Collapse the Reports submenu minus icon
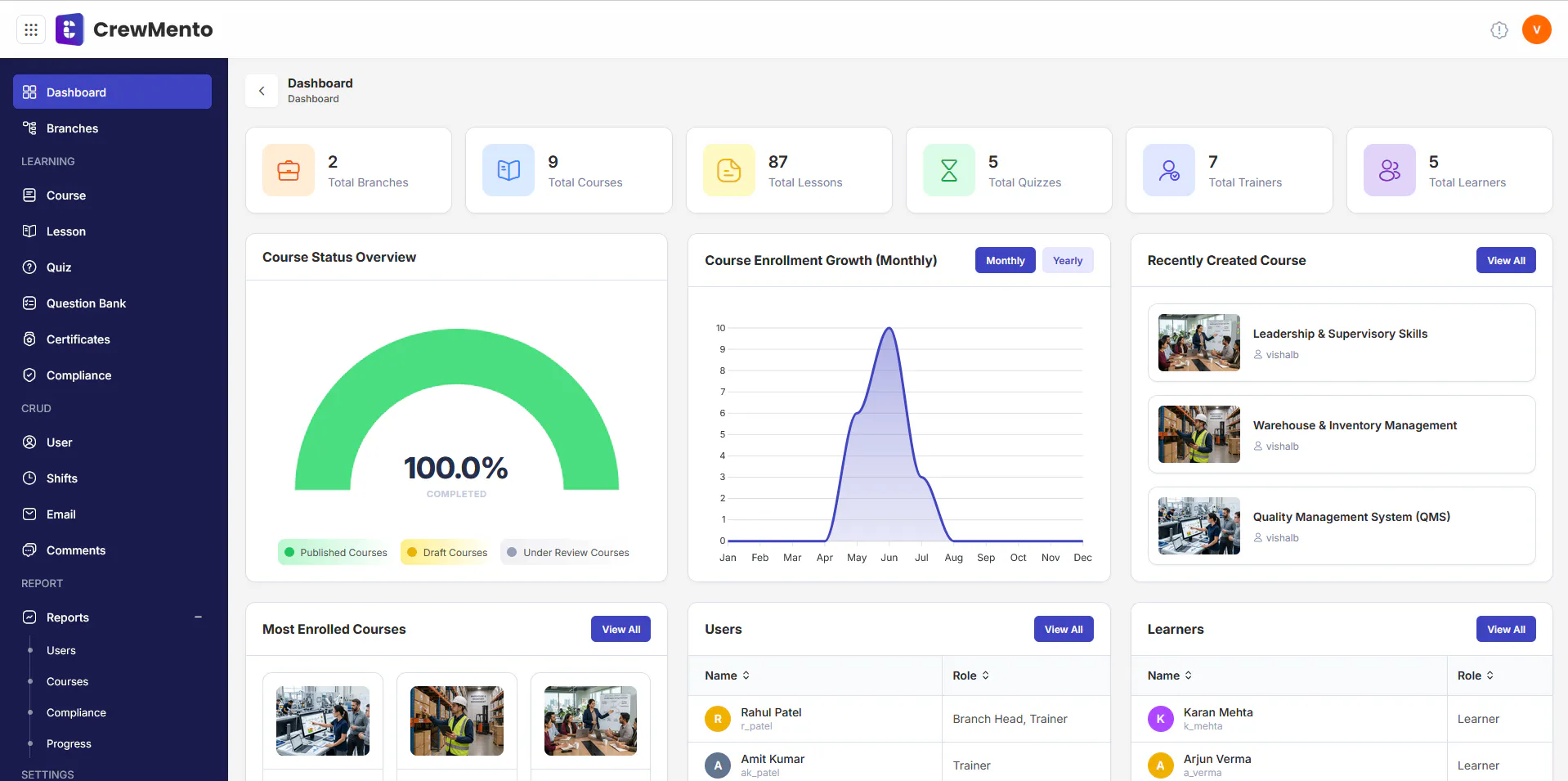The height and width of the screenshot is (781, 1568). pos(198,617)
